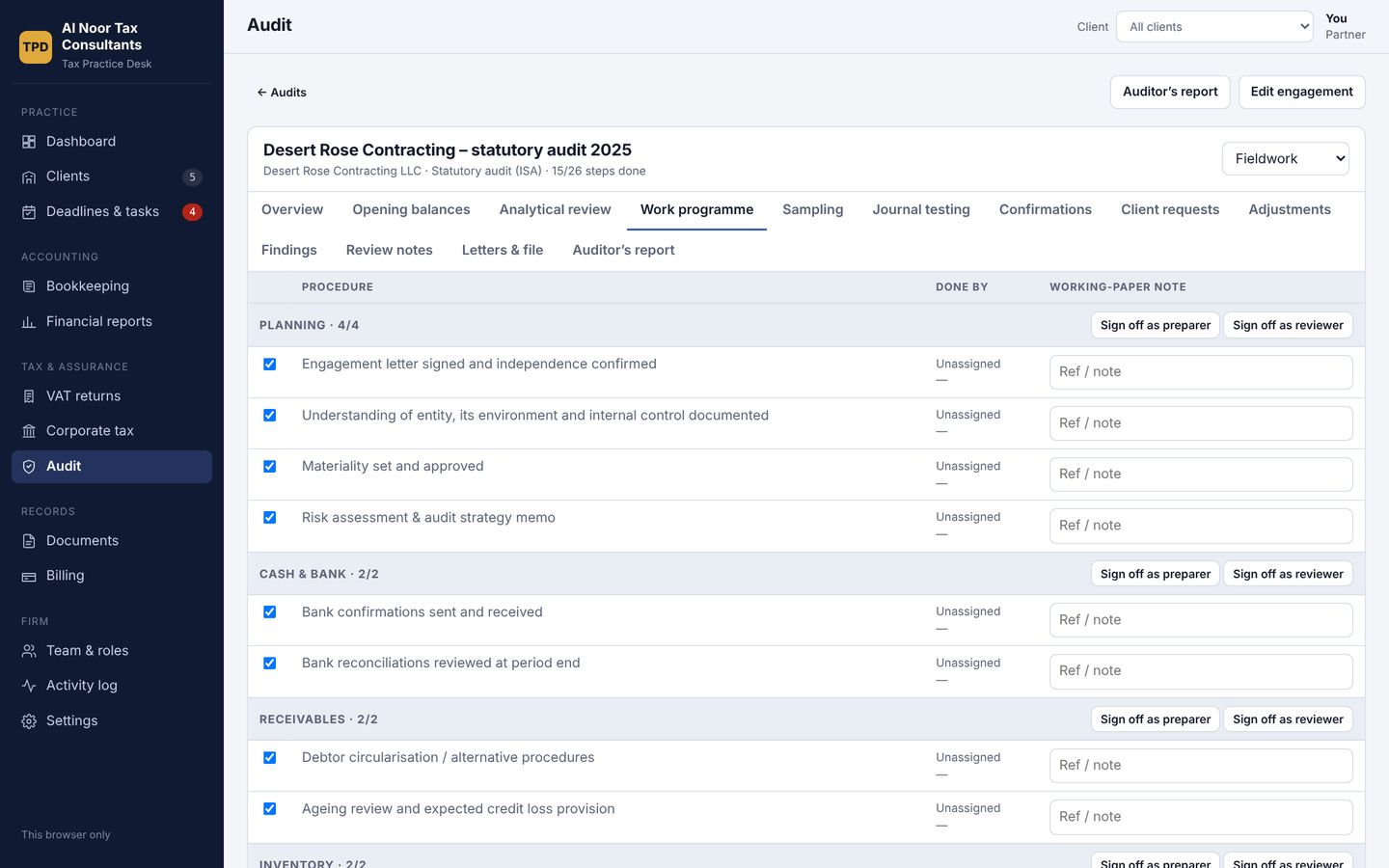Open the Journal testing tab

[921, 209]
